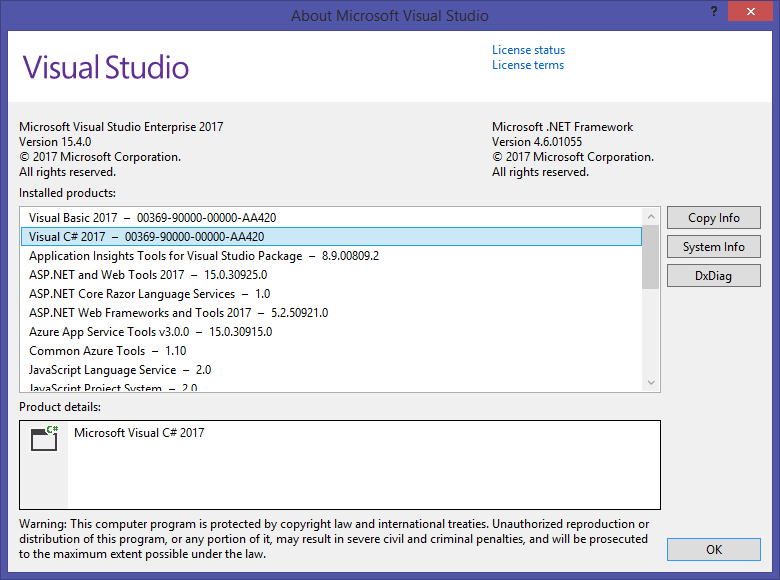
Task: Select the partially visible JavaScript Project System row
Action: click(x=331, y=387)
